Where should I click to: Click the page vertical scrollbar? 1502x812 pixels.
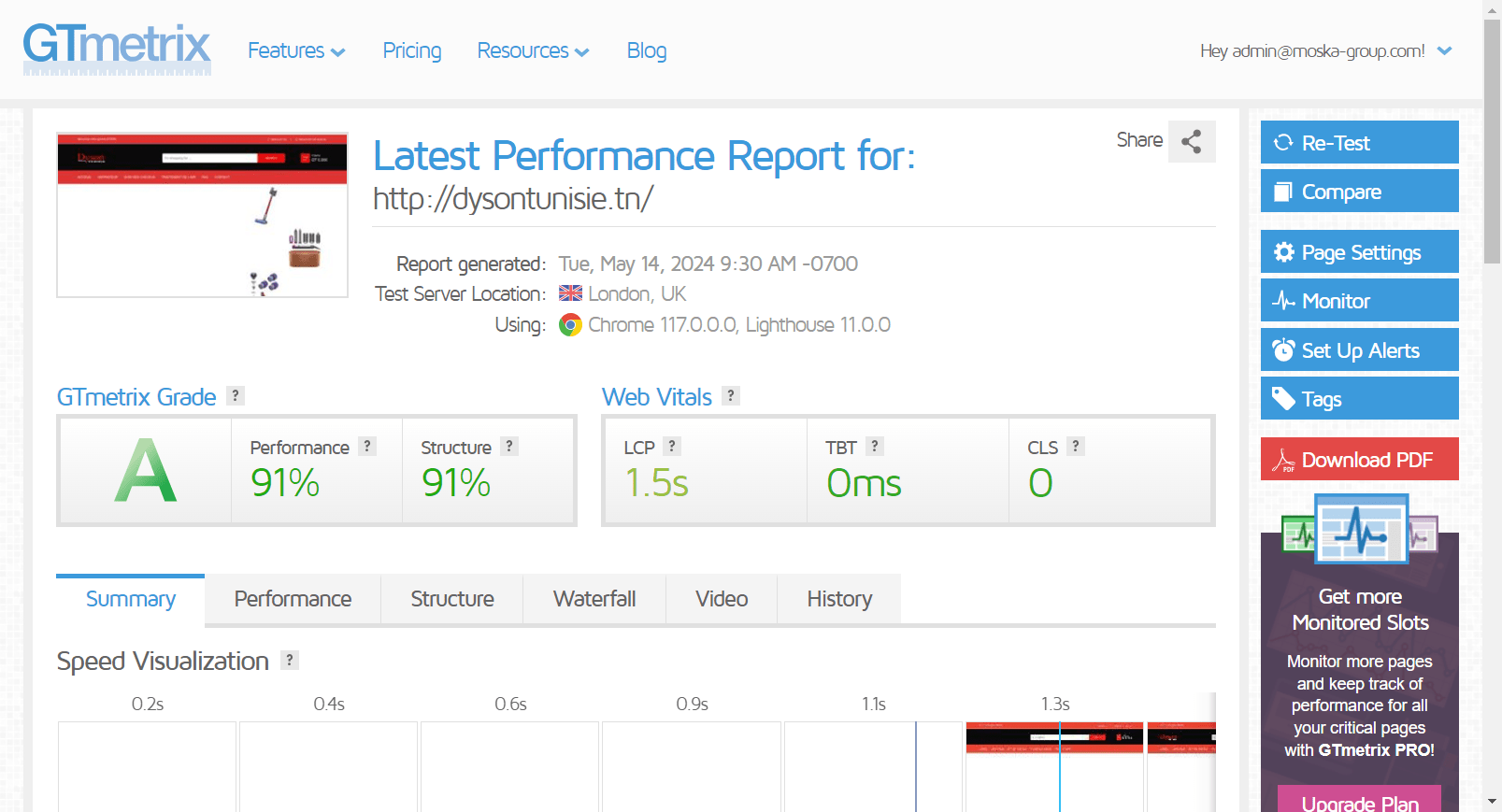[x=1493, y=140]
